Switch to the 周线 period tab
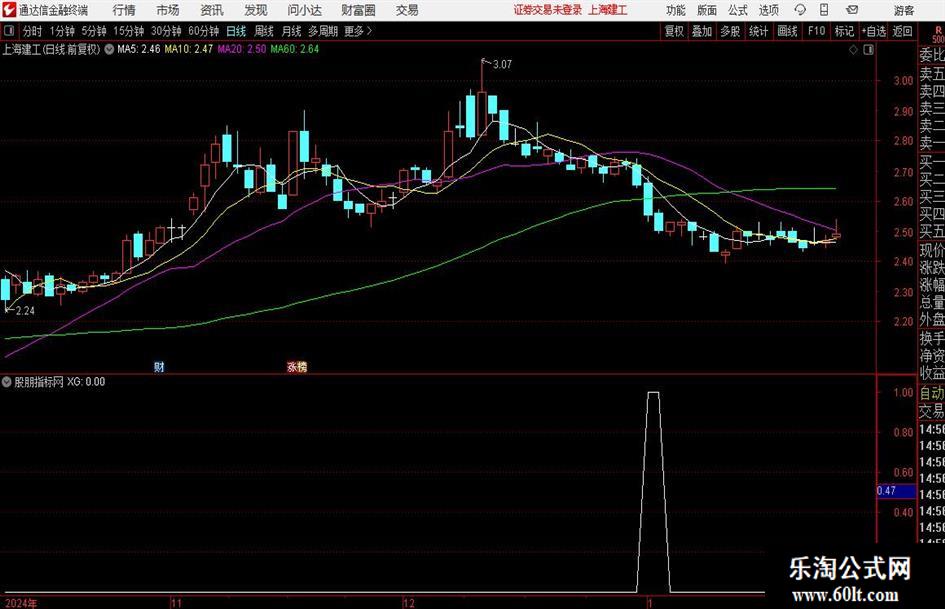 [x=264, y=31]
